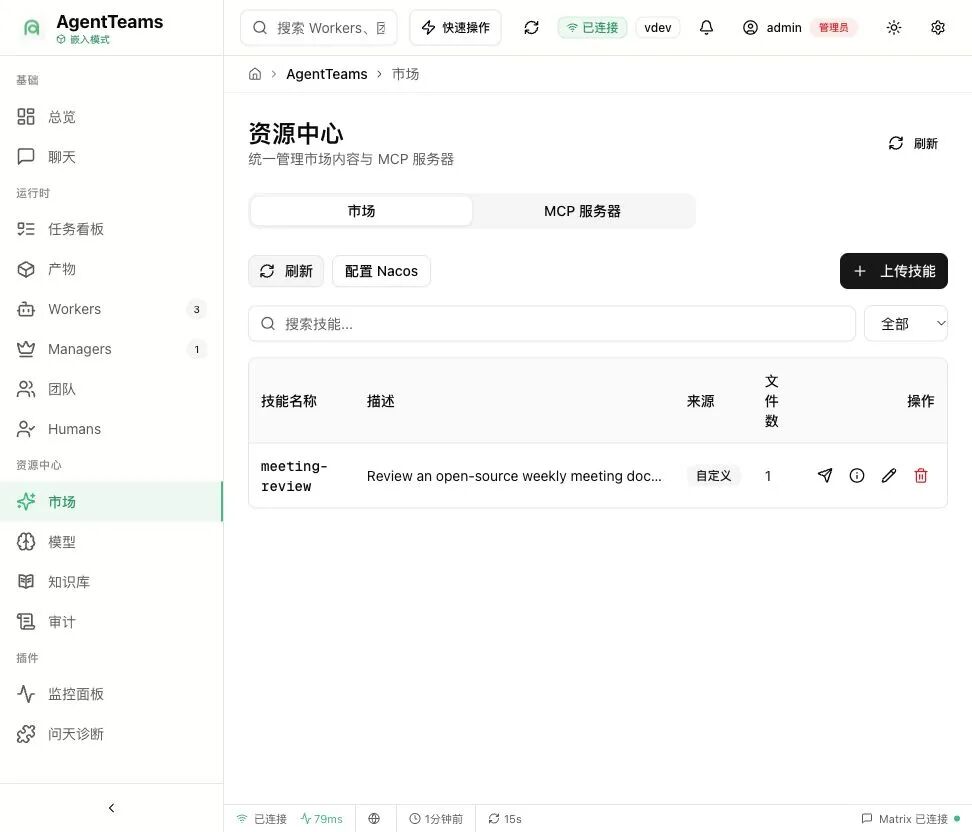Click the home breadcrumb icon
The image size is (972, 832).
[255, 74]
